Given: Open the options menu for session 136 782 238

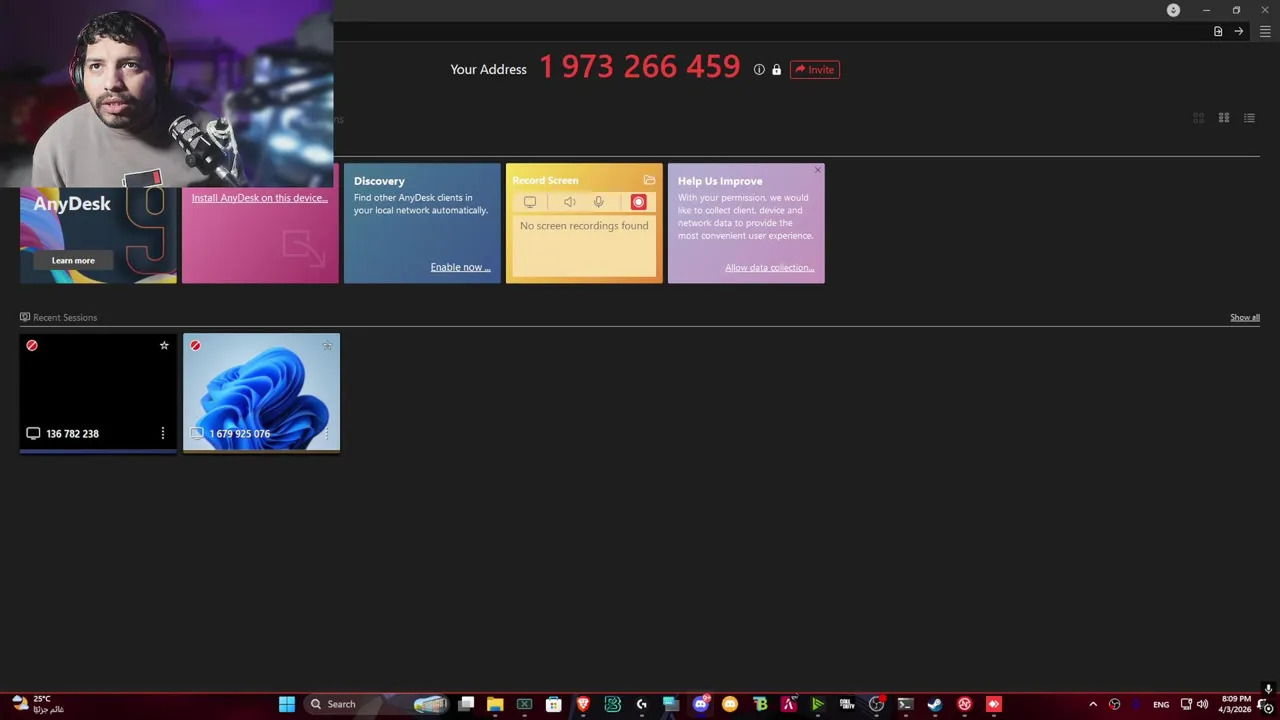Looking at the screenshot, I should coord(162,433).
